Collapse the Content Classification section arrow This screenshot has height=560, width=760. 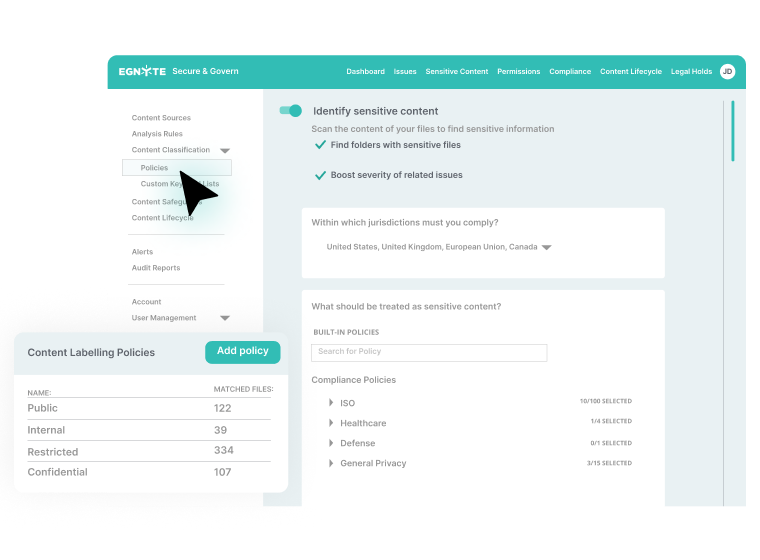pyautogui.click(x=225, y=150)
